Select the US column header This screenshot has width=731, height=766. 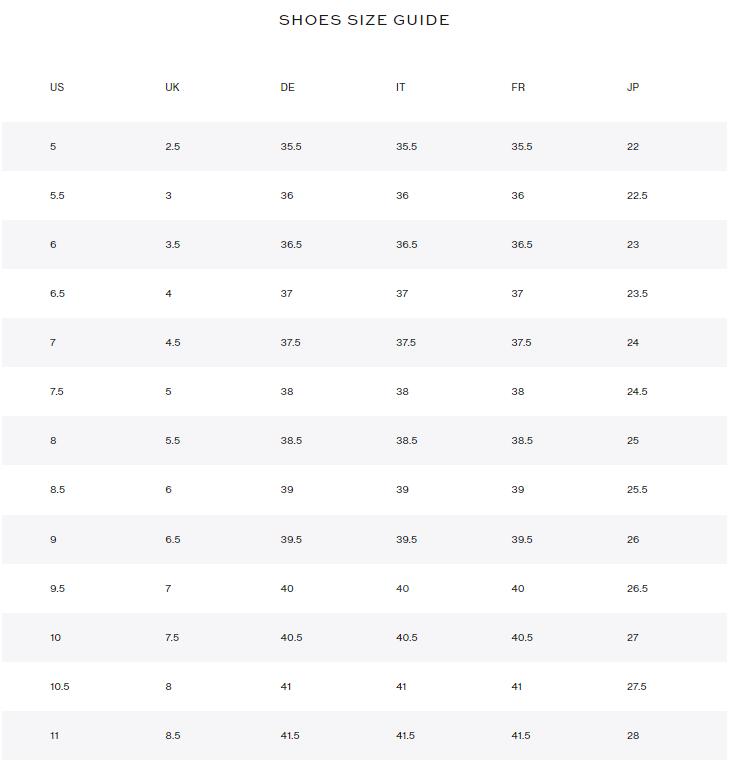(x=57, y=87)
